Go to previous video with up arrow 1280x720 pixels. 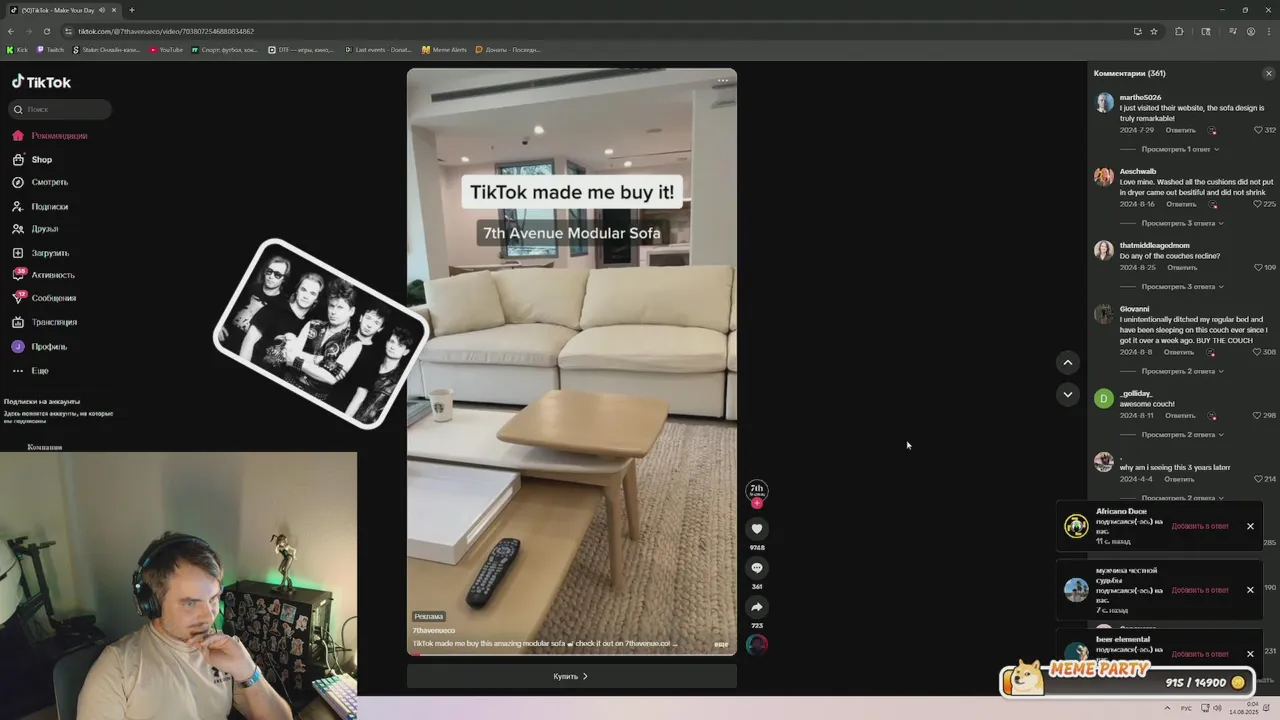[x=1068, y=363]
